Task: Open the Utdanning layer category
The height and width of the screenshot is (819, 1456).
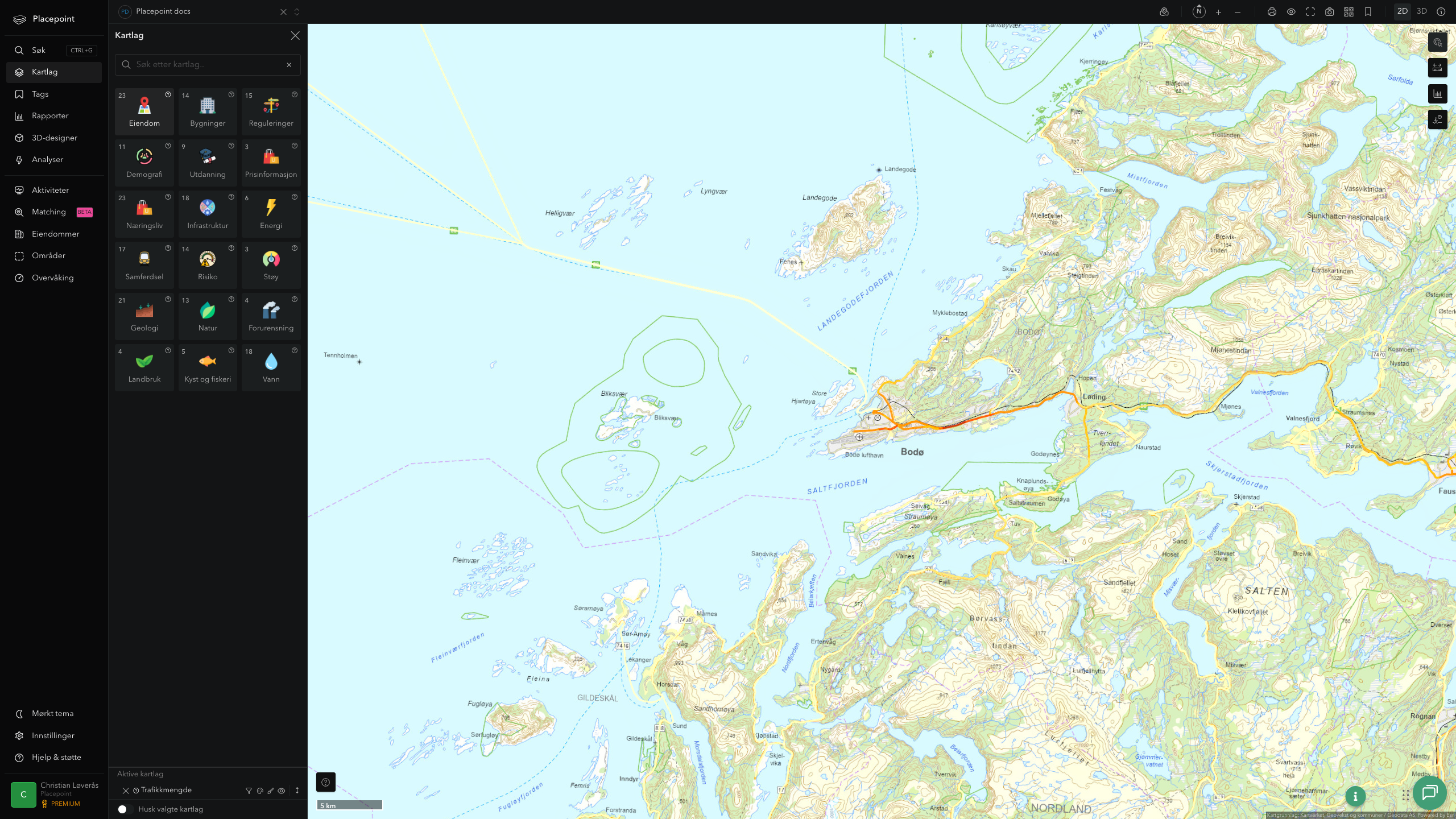Action: [x=208, y=163]
